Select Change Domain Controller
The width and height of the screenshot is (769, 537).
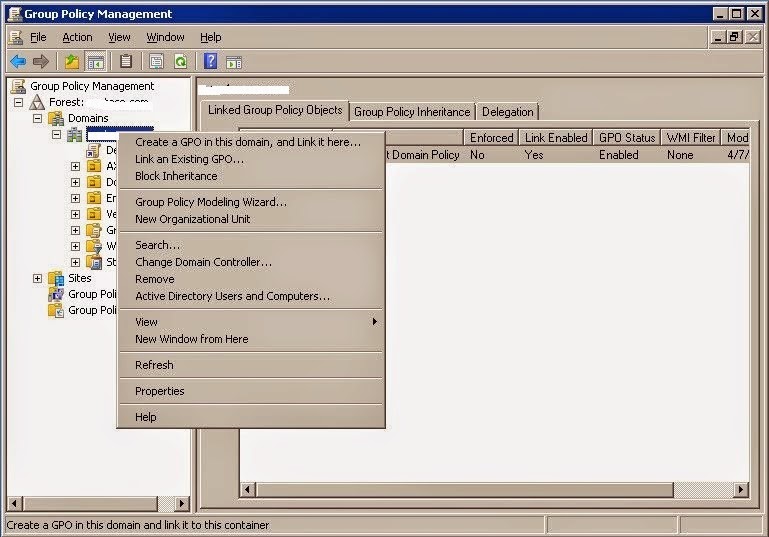[251, 262]
